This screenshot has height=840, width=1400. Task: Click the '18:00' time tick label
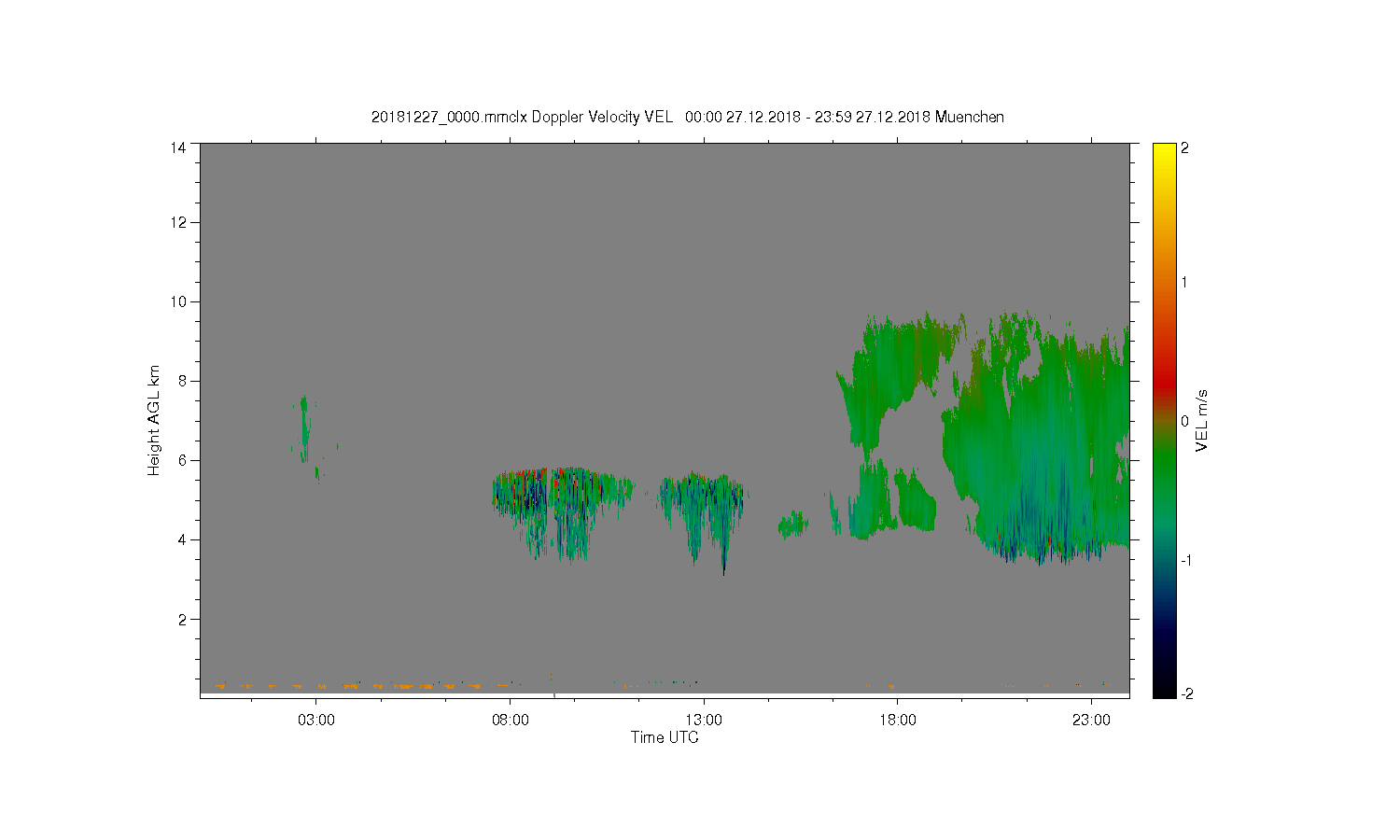[898, 720]
